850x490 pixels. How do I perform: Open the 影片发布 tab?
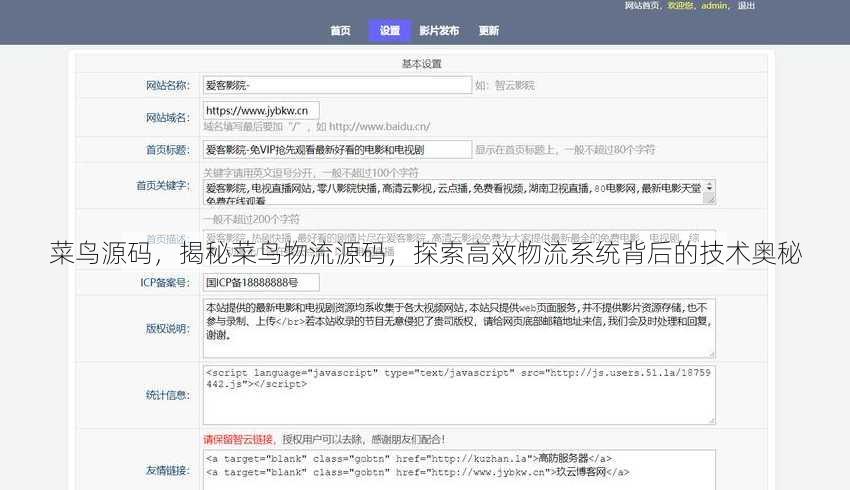click(439, 30)
